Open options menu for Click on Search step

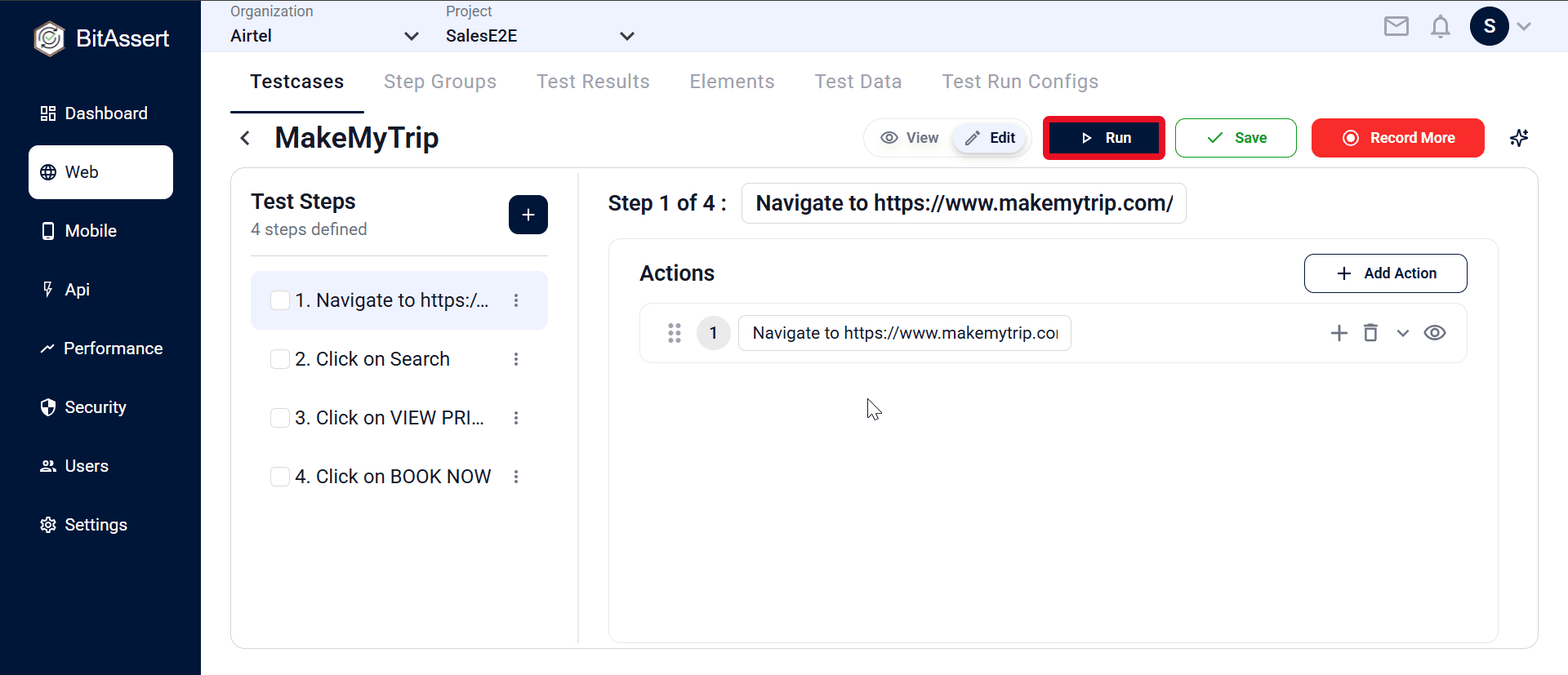516,359
